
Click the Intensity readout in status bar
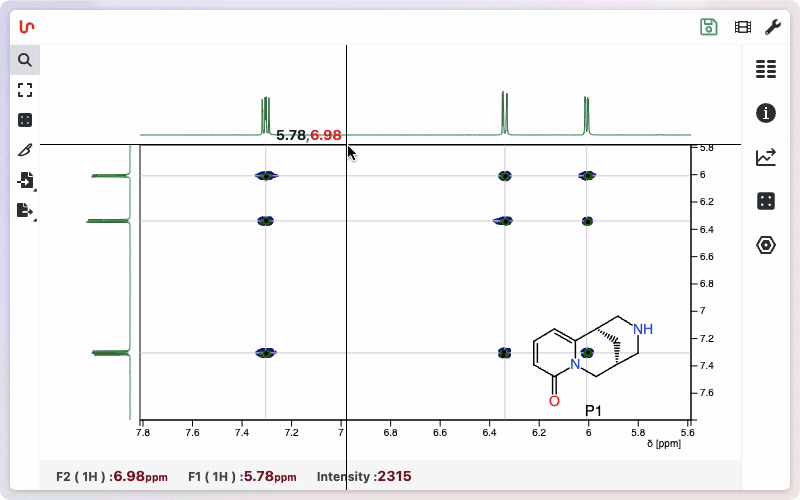pyautogui.click(x=364, y=477)
